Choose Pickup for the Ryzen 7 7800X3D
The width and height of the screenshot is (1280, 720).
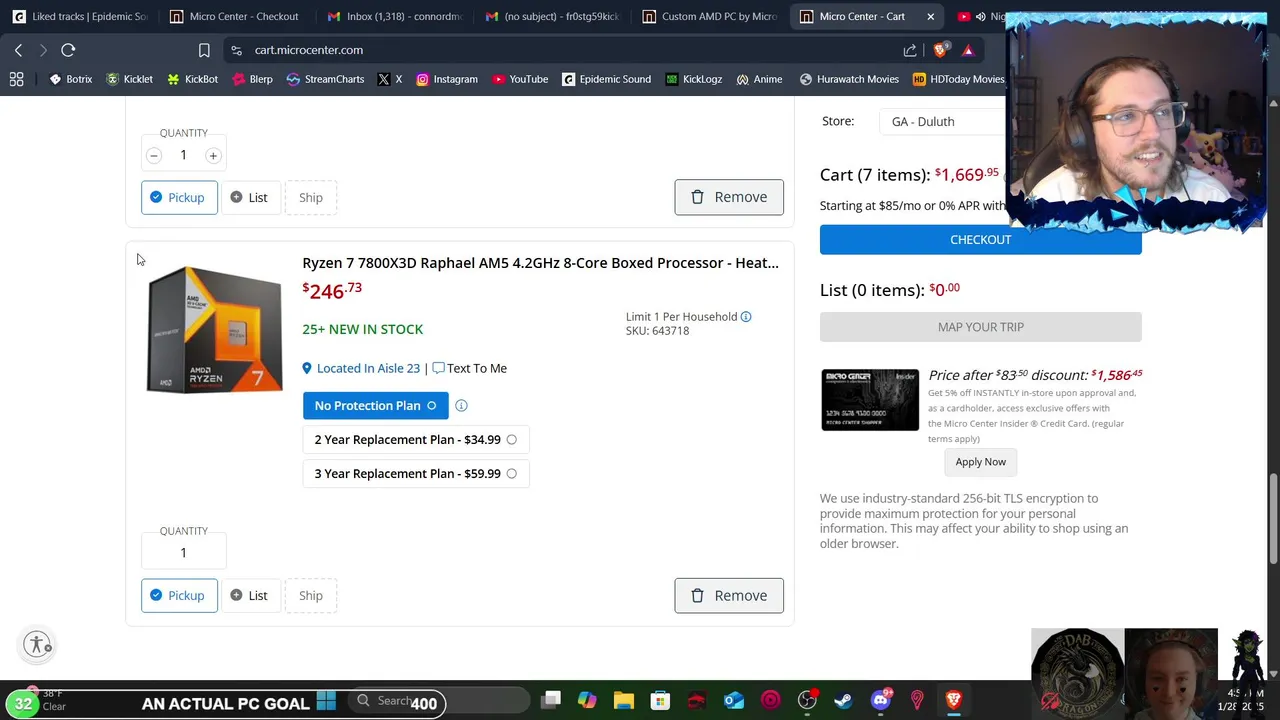tap(179, 596)
